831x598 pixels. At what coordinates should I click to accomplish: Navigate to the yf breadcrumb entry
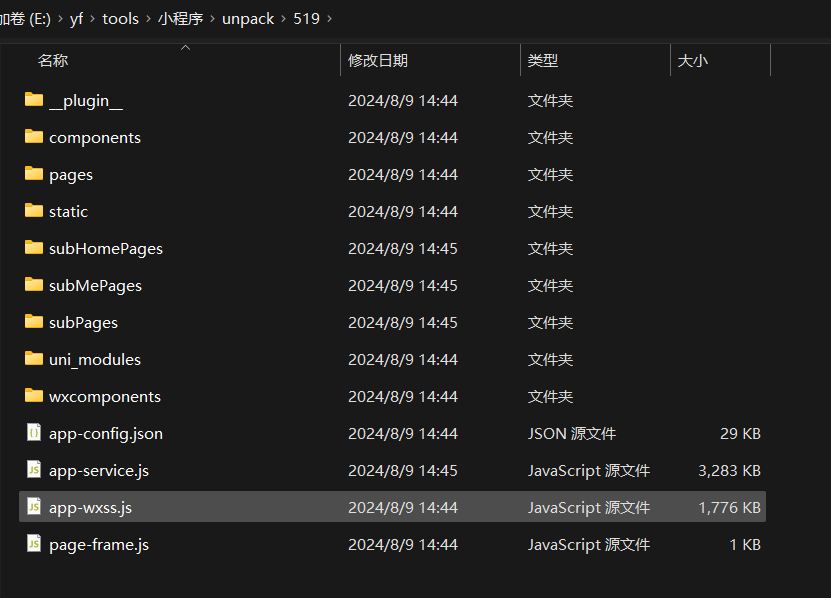pos(76,18)
